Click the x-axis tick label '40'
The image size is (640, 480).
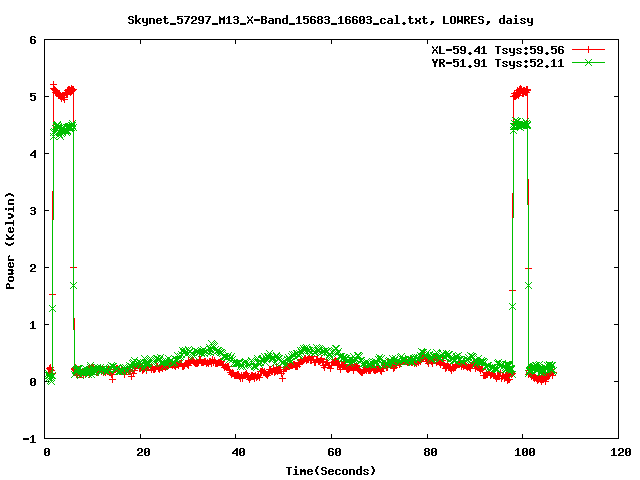pyautogui.click(x=238, y=452)
